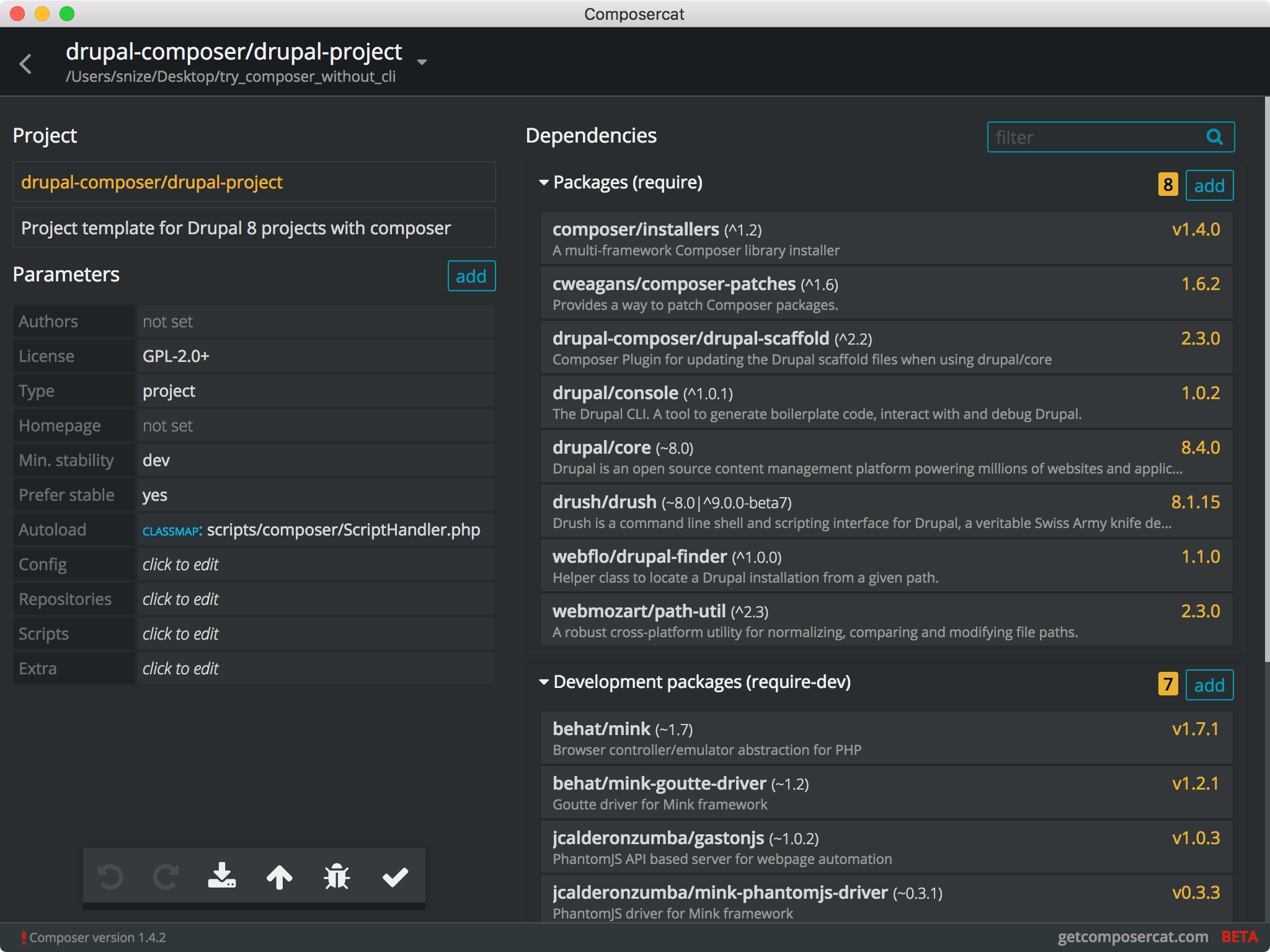The height and width of the screenshot is (952, 1270).
Task: Click the project title in header
Action: point(234,52)
